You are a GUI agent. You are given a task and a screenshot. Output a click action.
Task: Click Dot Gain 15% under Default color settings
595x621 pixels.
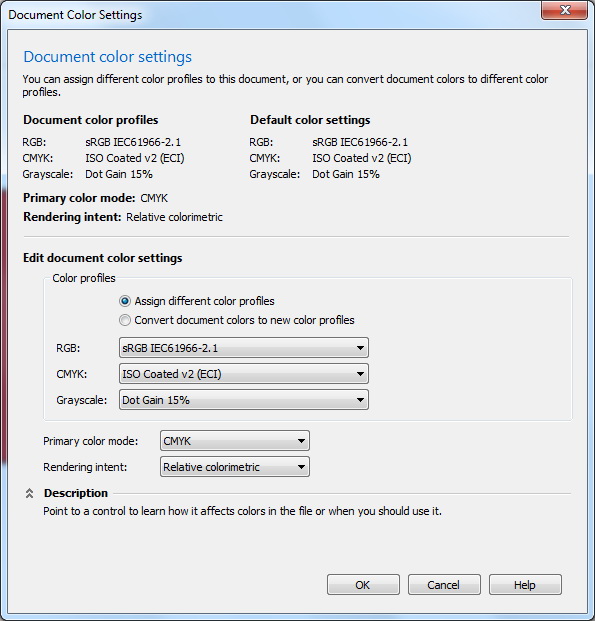click(346, 174)
